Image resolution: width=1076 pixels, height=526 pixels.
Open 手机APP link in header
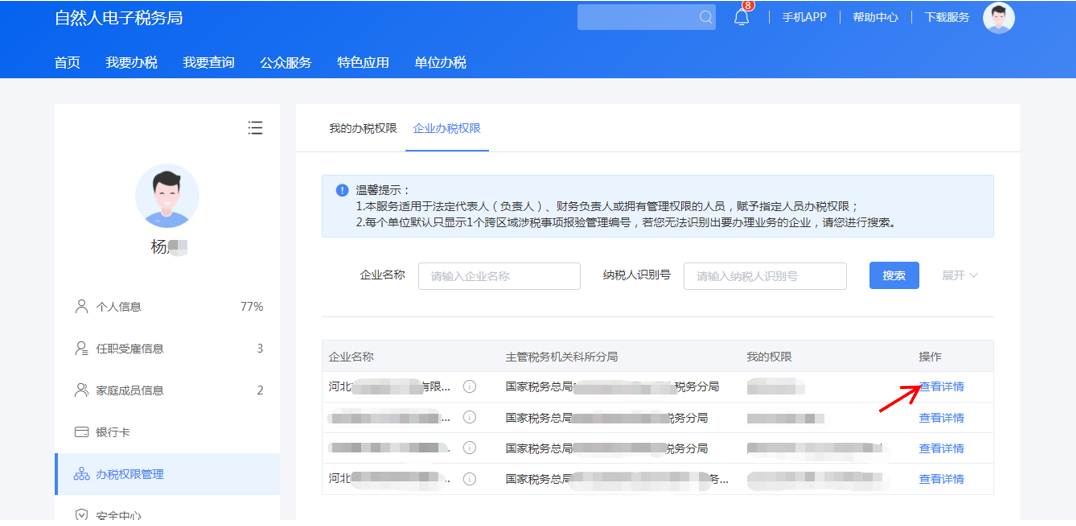pyautogui.click(x=804, y=17)
